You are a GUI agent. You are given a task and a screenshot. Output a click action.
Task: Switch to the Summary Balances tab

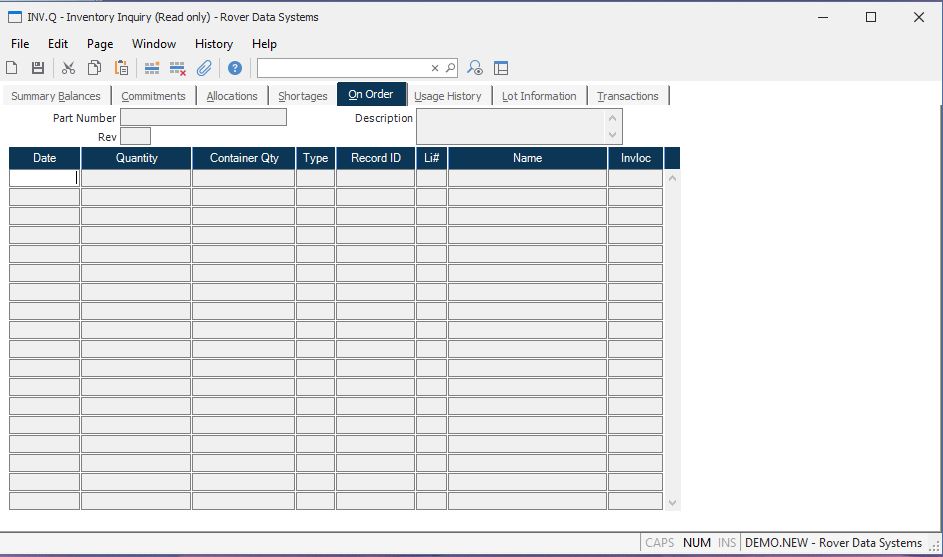click(x=56, y=96)
